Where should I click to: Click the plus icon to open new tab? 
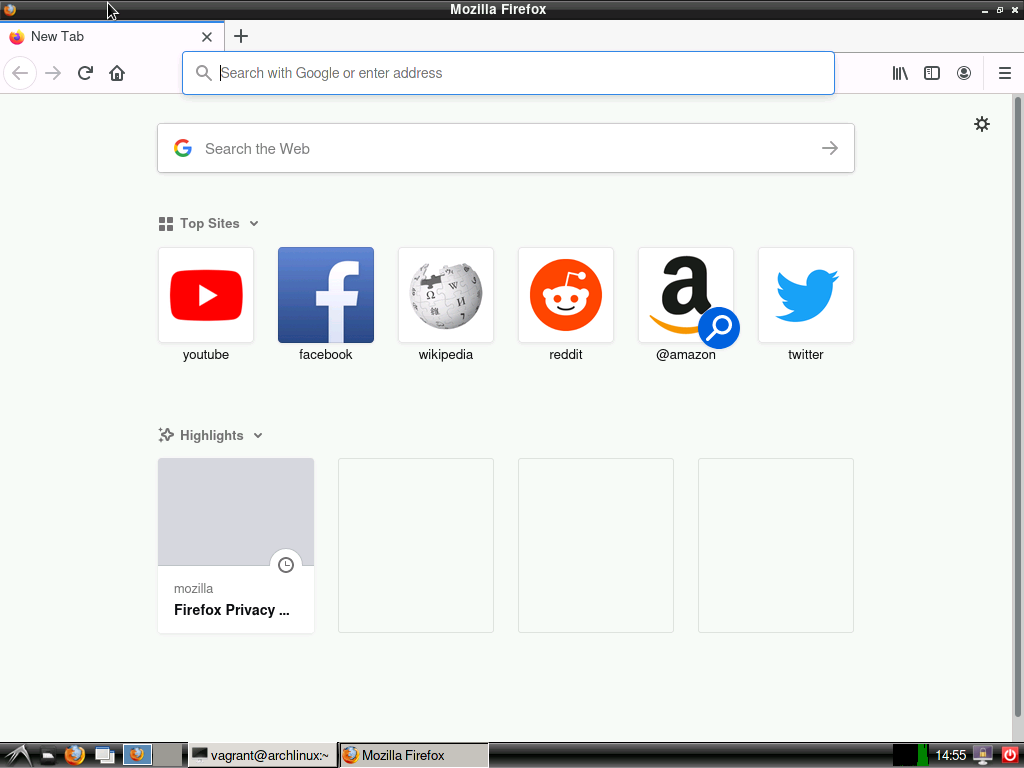click(240, 36)
